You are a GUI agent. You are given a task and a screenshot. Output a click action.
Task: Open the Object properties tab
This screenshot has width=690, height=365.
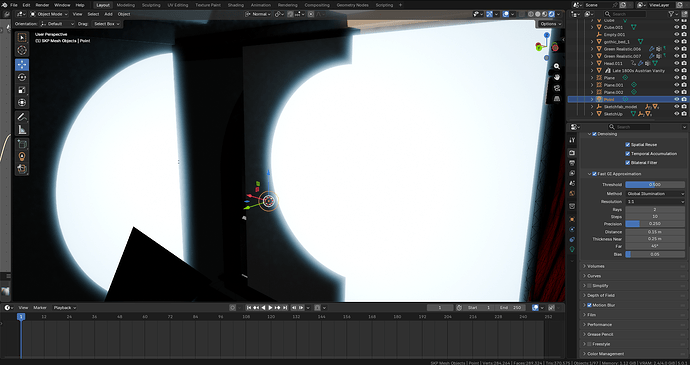click(572, 219)
